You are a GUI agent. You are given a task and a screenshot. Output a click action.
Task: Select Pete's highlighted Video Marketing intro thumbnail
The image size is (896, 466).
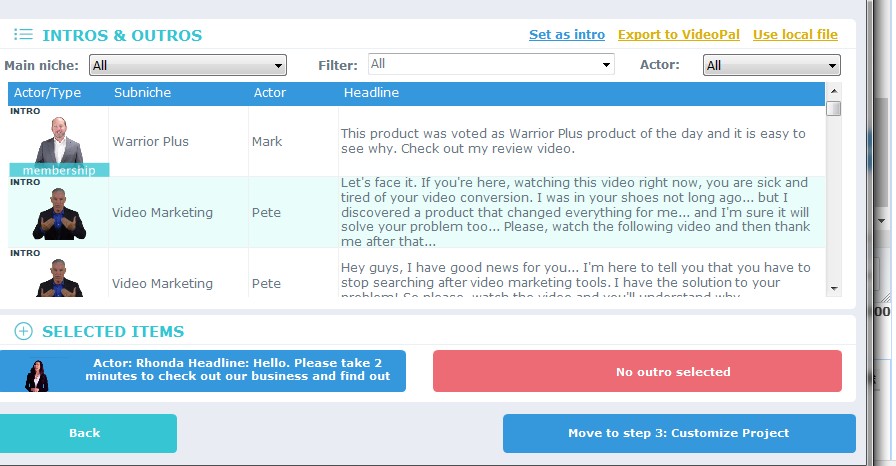click(59, 212)
